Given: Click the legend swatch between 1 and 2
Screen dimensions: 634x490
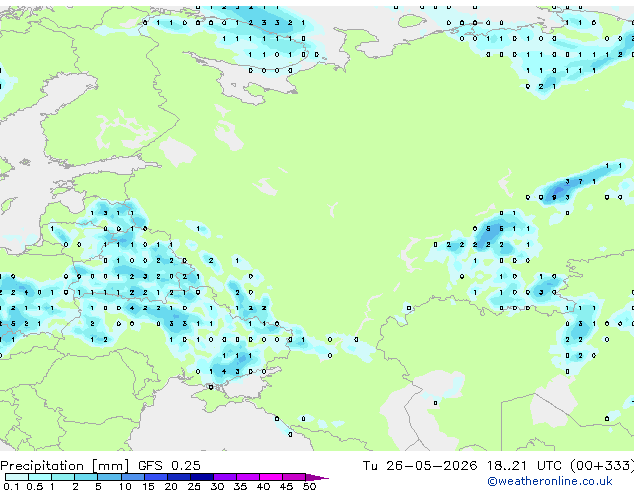Looking at the screenshot, I should point(63,477).
